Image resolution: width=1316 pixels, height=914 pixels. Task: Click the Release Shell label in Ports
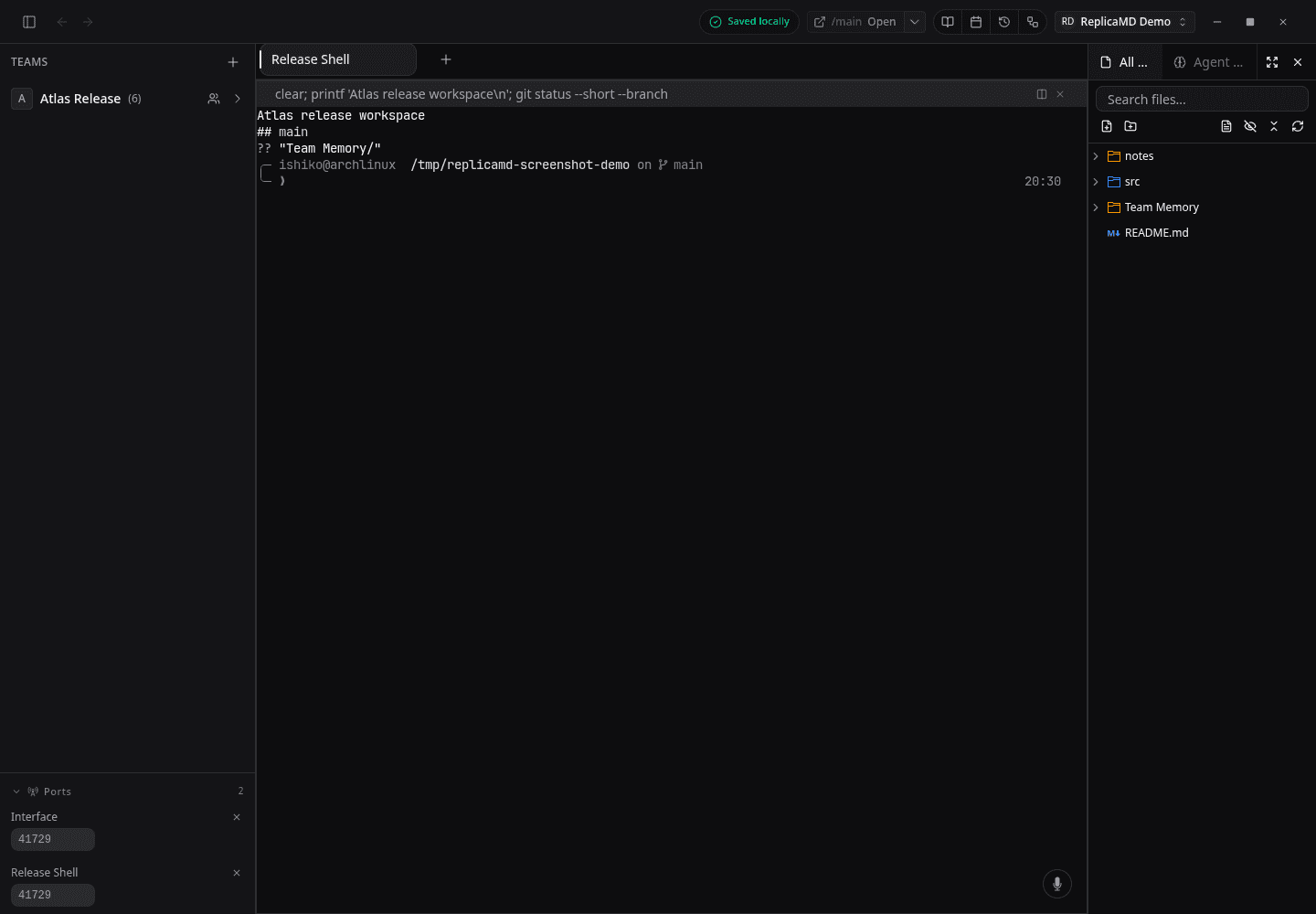tap(45, 873)
